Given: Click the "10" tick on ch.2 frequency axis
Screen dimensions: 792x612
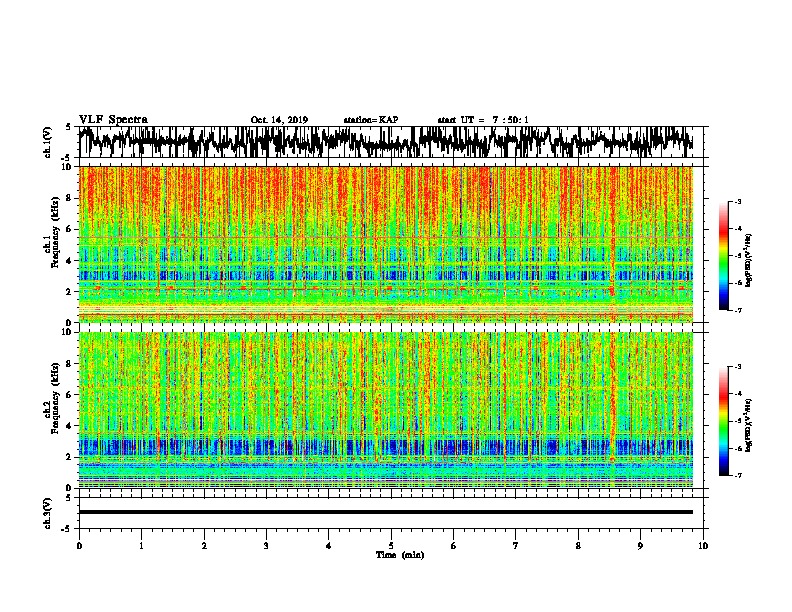Looking at the screenshot, I should pyautogui.click(x=69, y=332).
